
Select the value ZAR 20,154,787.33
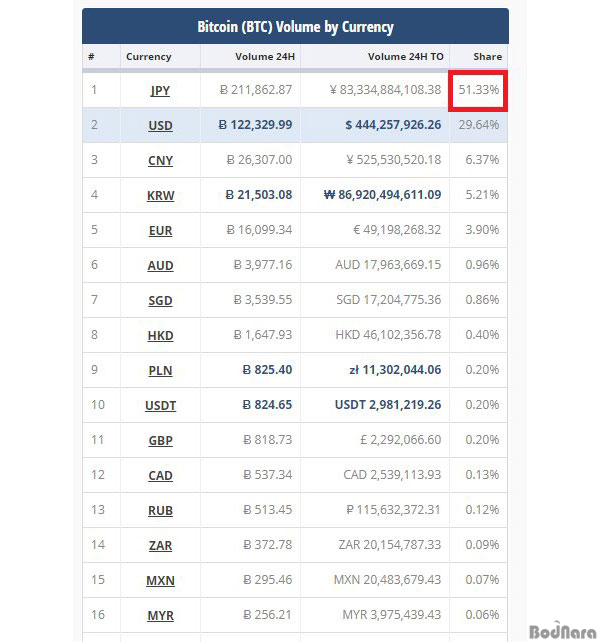coord(389,545)
